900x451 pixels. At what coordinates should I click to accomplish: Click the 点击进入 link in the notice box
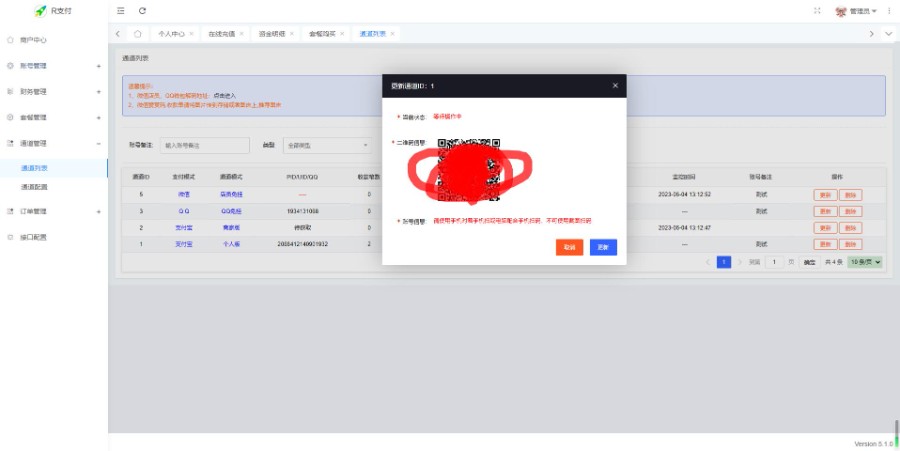click(x=224, y=96)
